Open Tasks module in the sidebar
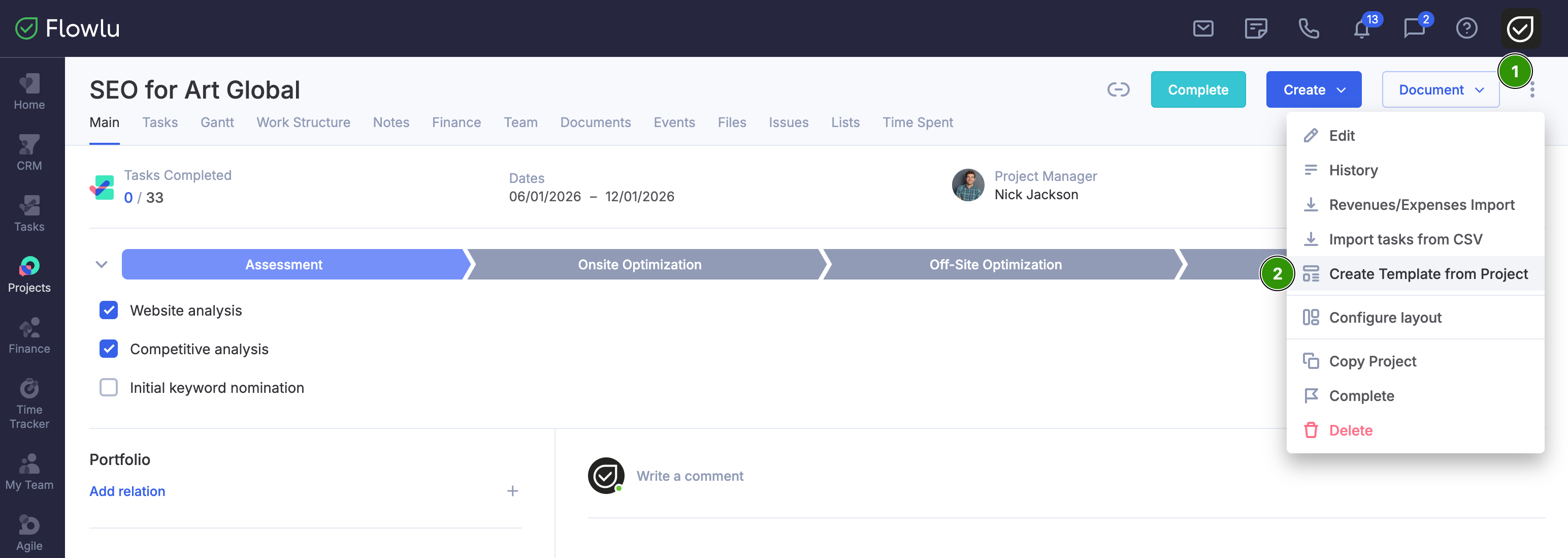Image resolution: width=1568 pixels, height=558 pixels. 29,214
